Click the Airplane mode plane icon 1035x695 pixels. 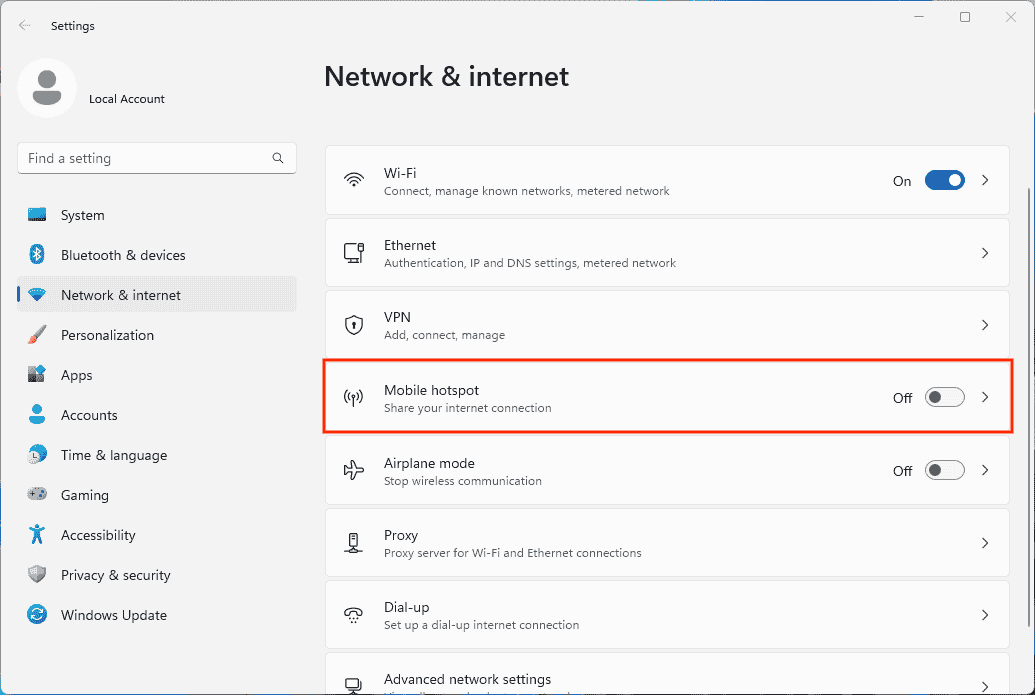point(354,470)
